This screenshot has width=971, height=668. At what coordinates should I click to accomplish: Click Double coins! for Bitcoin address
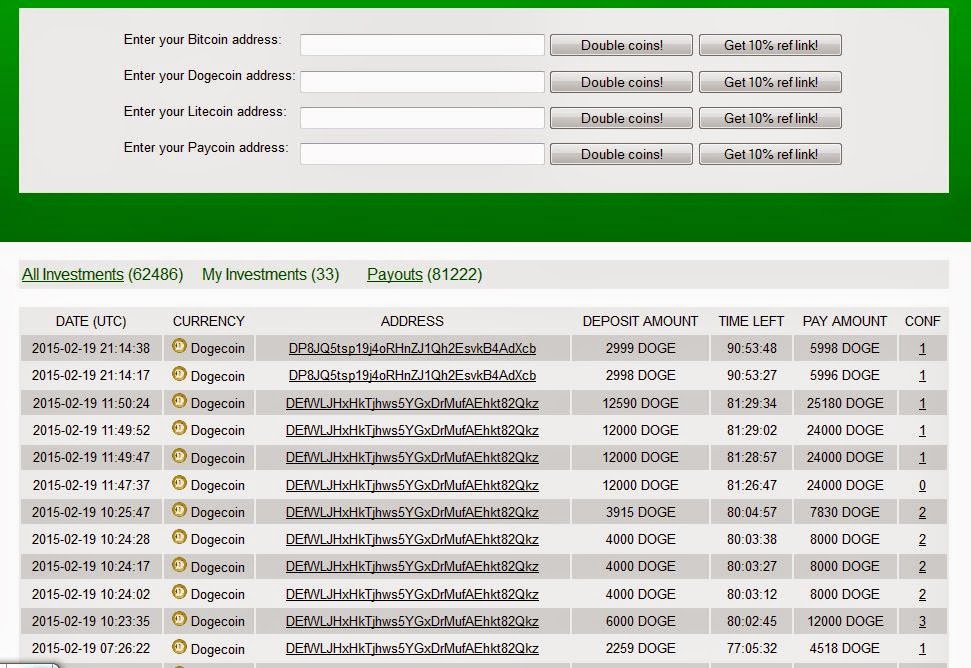pos(621,45)
